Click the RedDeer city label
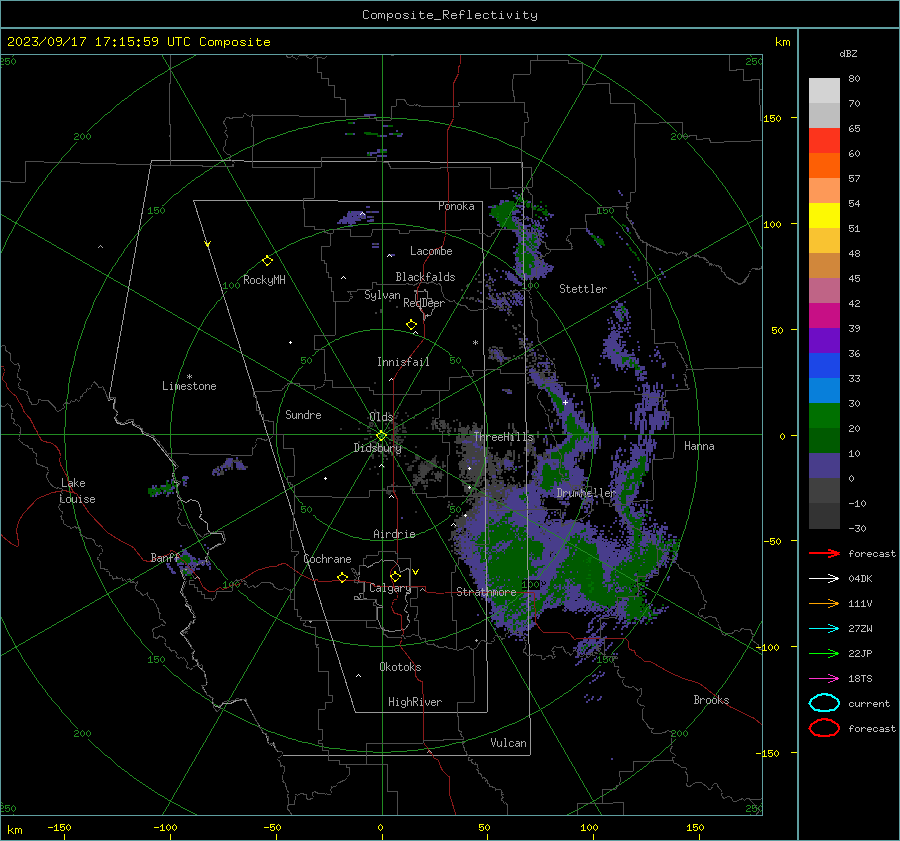Image resolution: width=900 pixels, height=841 pixels. coord(424,303)
